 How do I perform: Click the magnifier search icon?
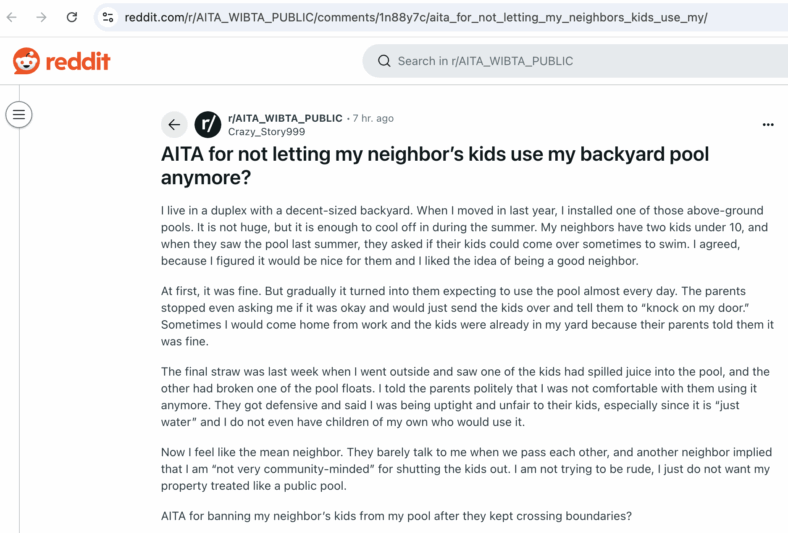click(x=384, y=61)
